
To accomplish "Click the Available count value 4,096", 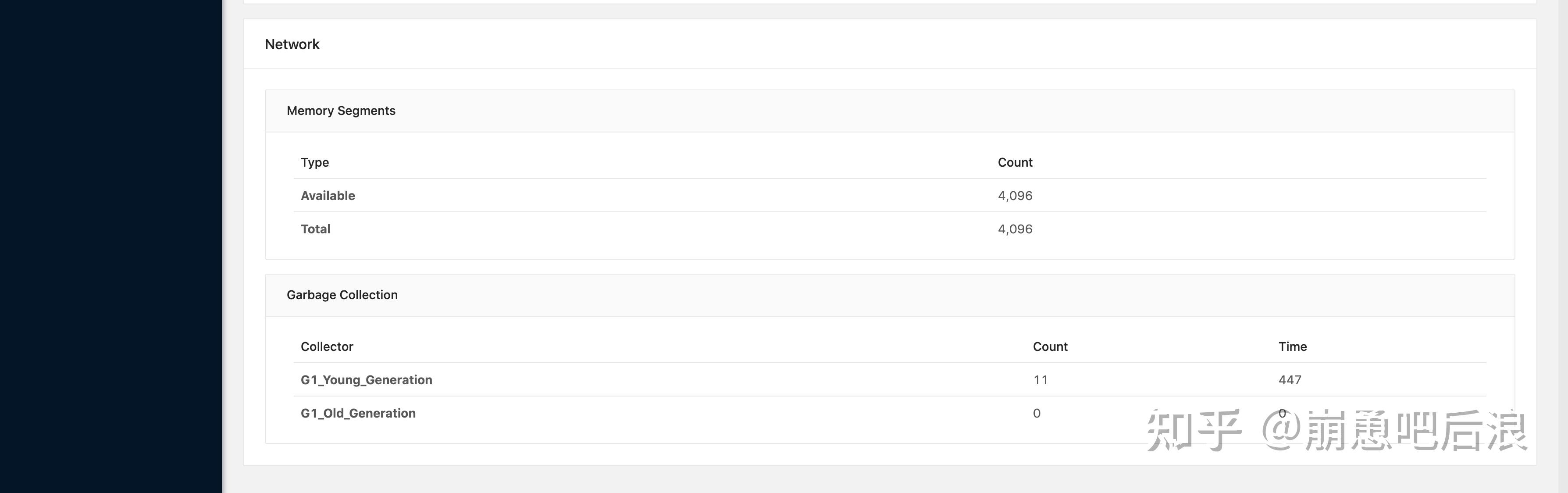I will pos(1014,195).
